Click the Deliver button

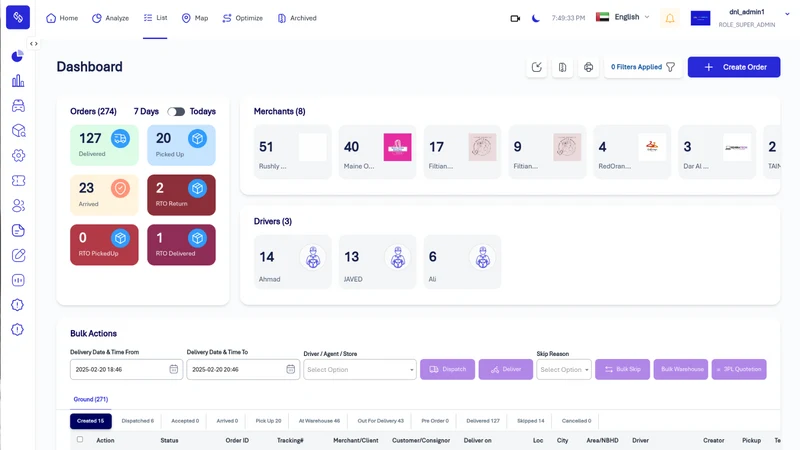click(x=506, y=369)
